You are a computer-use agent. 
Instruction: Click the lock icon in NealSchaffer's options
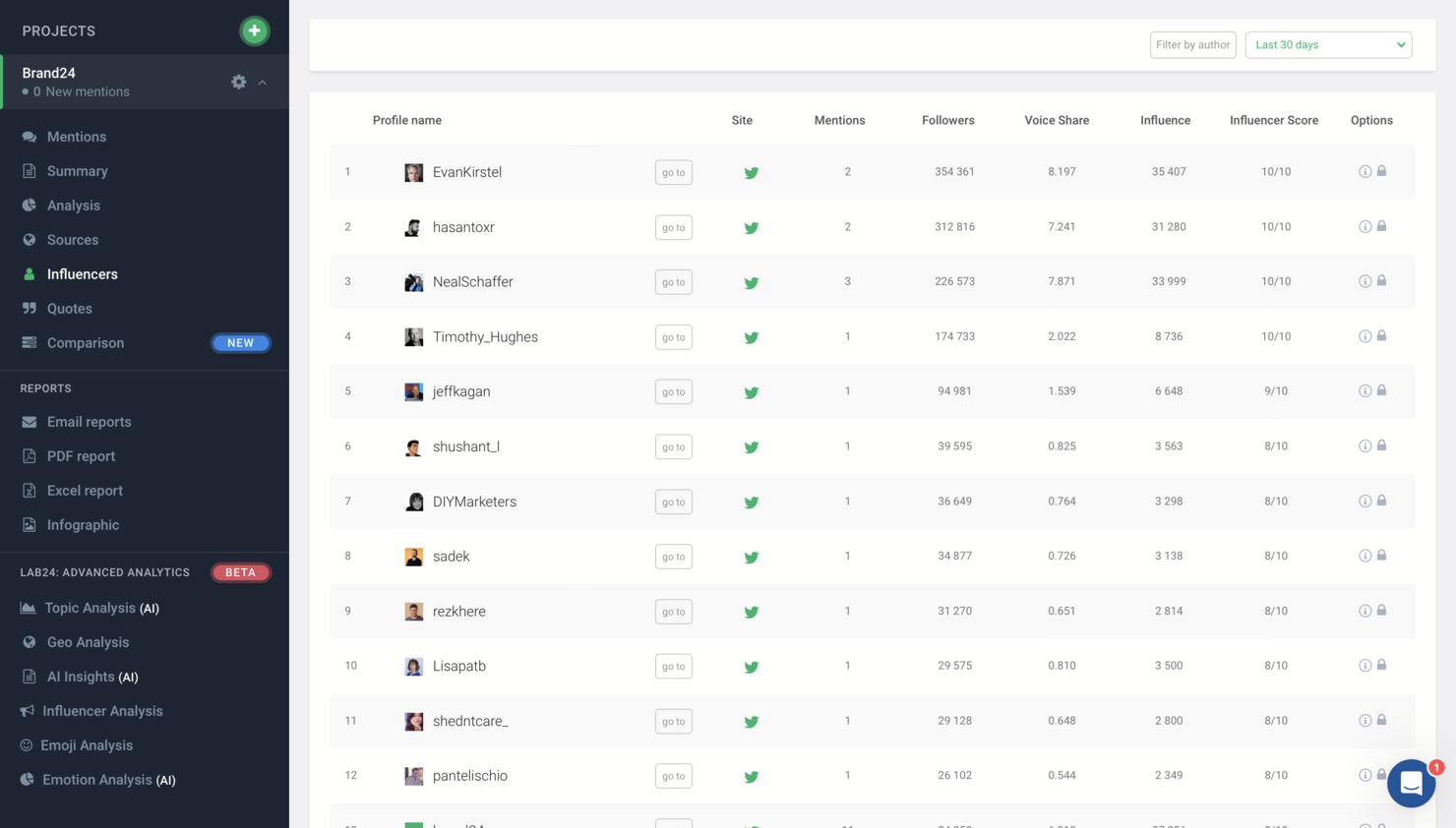(1381, 280)
